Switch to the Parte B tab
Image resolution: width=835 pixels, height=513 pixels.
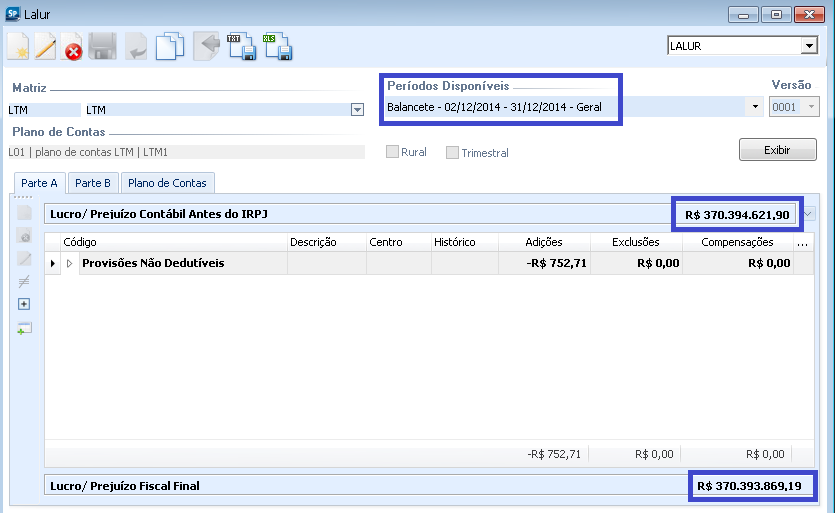click(93, 183)
